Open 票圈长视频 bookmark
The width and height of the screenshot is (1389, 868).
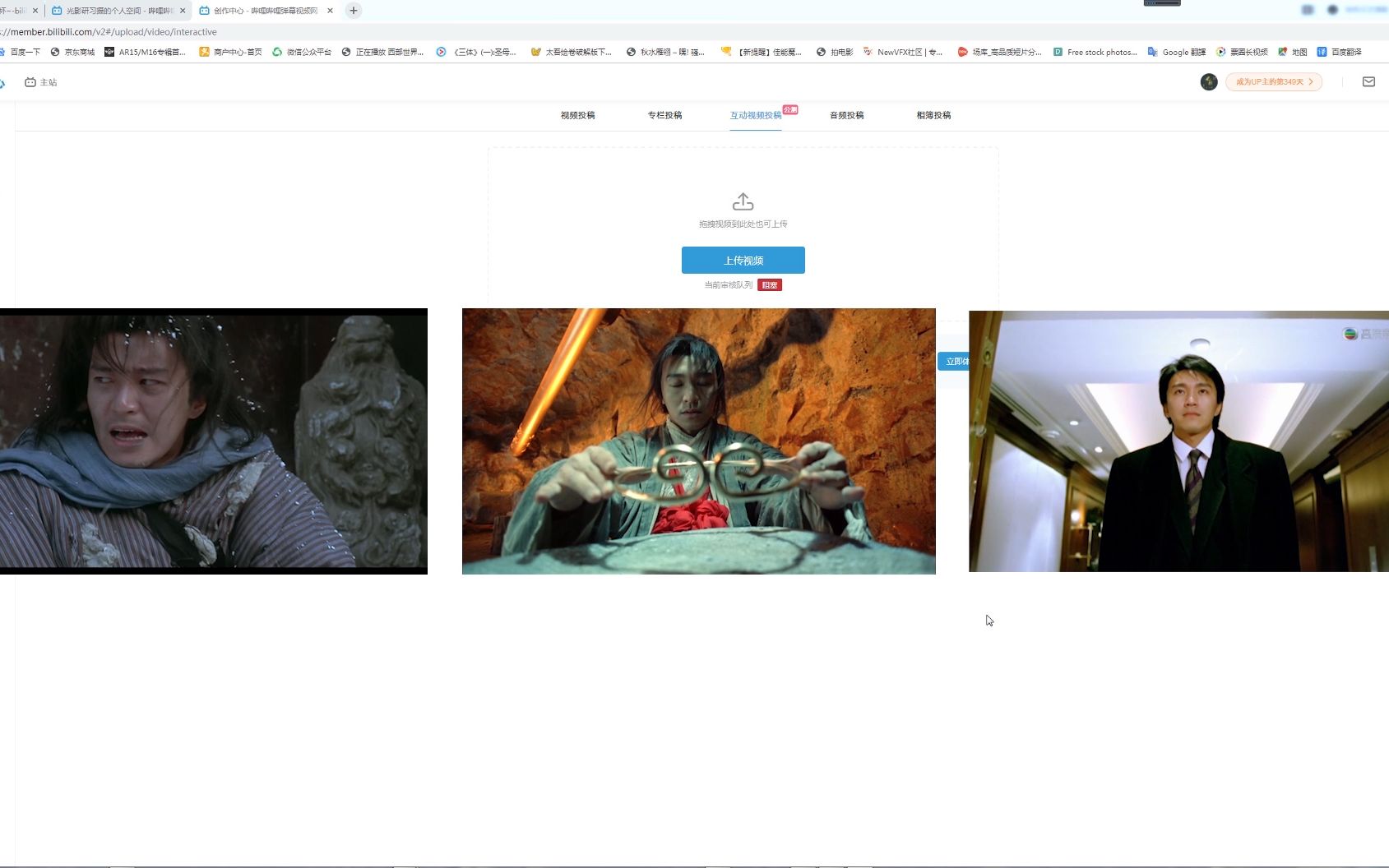(1242, 52)
